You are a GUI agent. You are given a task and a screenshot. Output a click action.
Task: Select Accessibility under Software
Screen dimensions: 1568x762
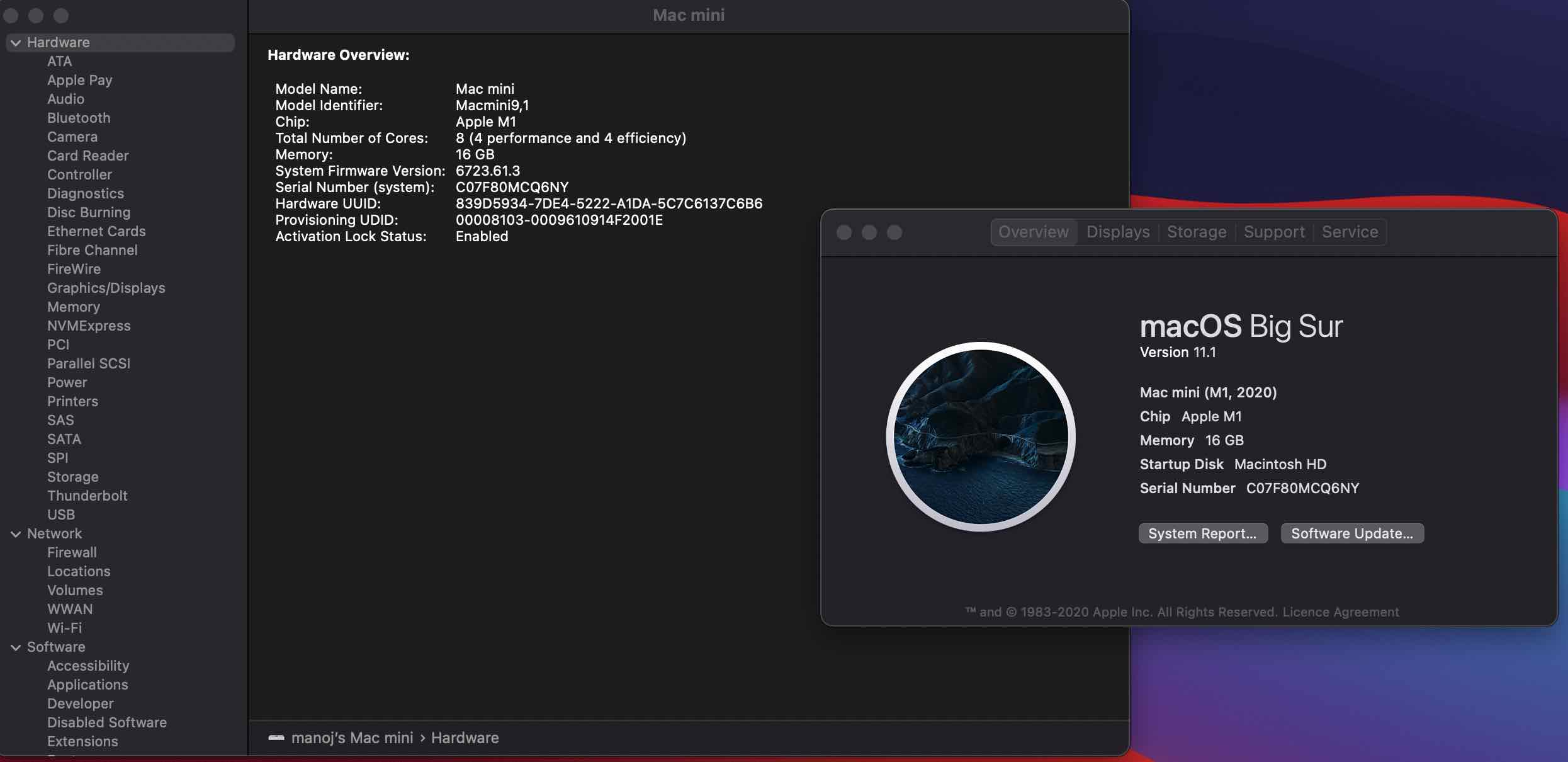(88, 666)
